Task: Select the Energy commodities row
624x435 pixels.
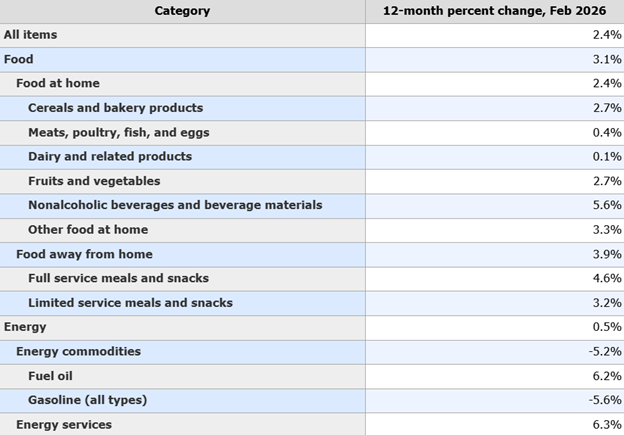Action: [312, 352]
